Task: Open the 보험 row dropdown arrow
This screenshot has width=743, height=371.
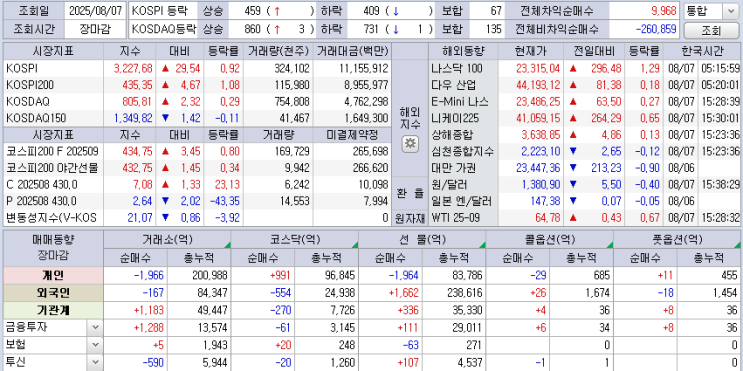Action: [95, 344]
